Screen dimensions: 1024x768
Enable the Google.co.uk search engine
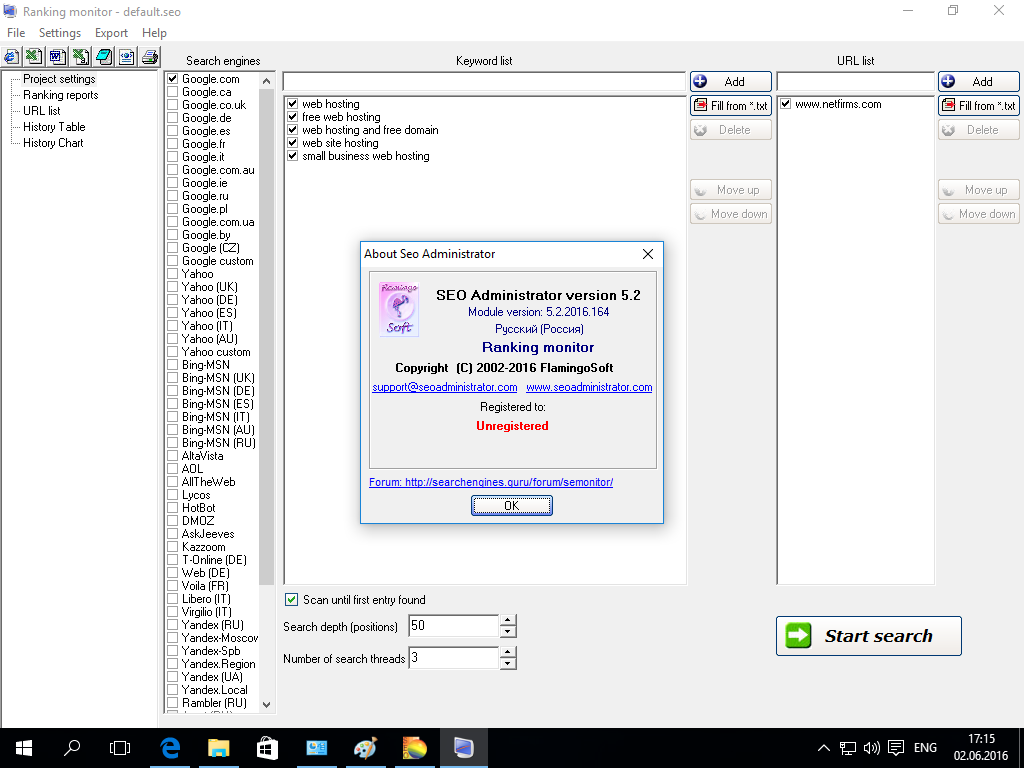[x=172, y=105]
